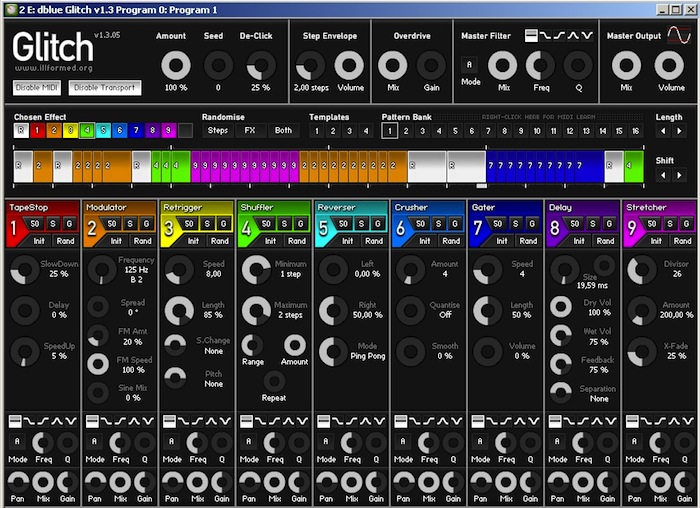This screenshot has width=700, height=508.
Task: Load Template 2
Action: click(333, 131)
